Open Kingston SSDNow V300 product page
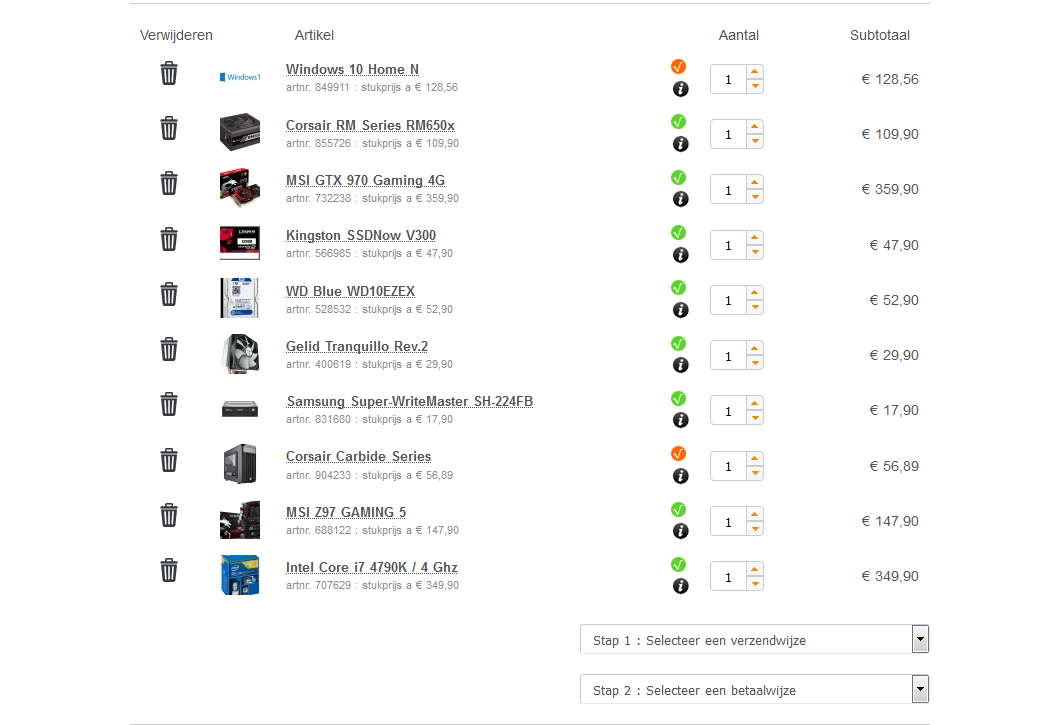The height and width of the screenshot is (725, 1055). pyautogui.click(x=361, y=235)
